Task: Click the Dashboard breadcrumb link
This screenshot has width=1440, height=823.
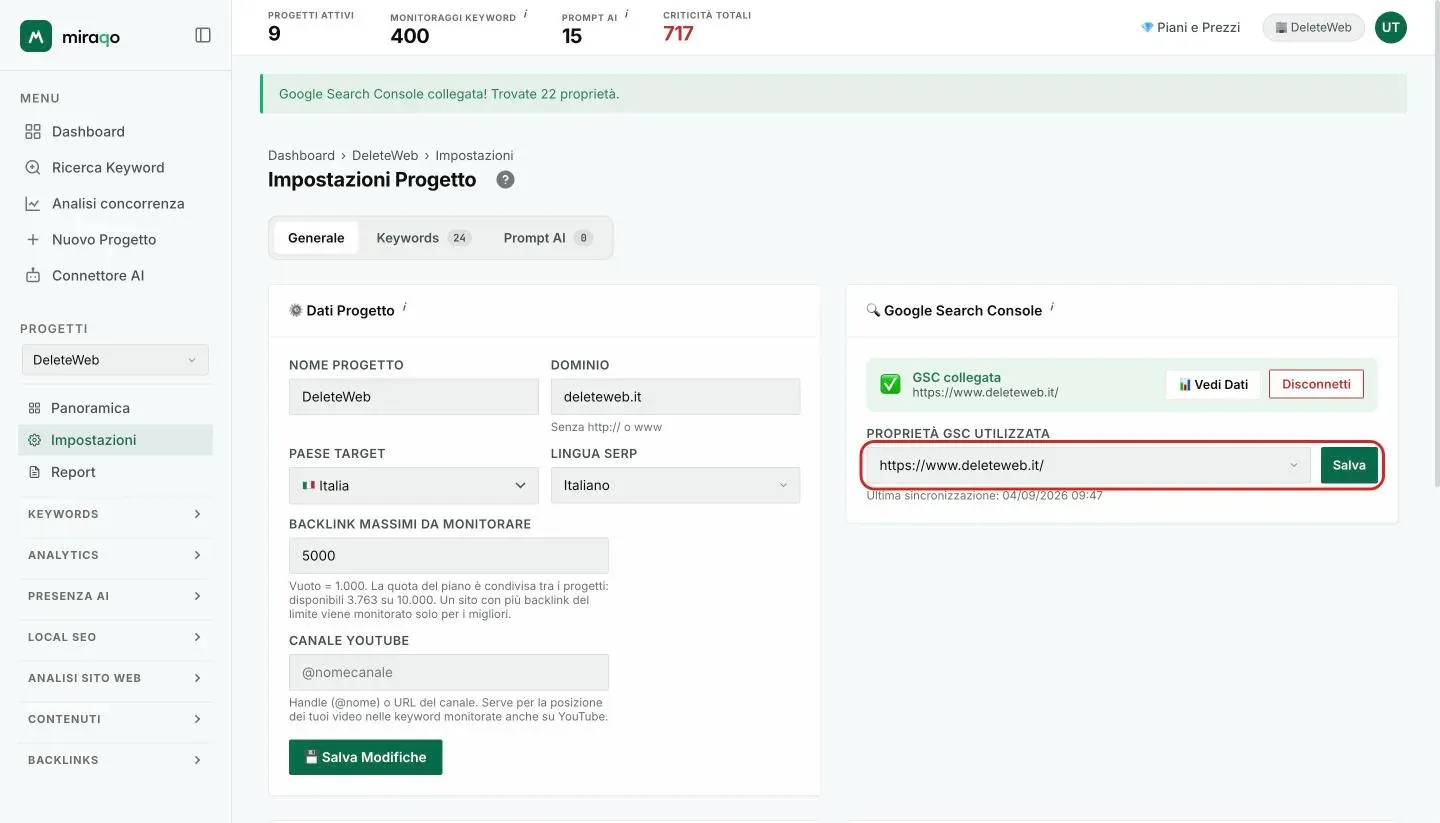Action: point(301,155)
